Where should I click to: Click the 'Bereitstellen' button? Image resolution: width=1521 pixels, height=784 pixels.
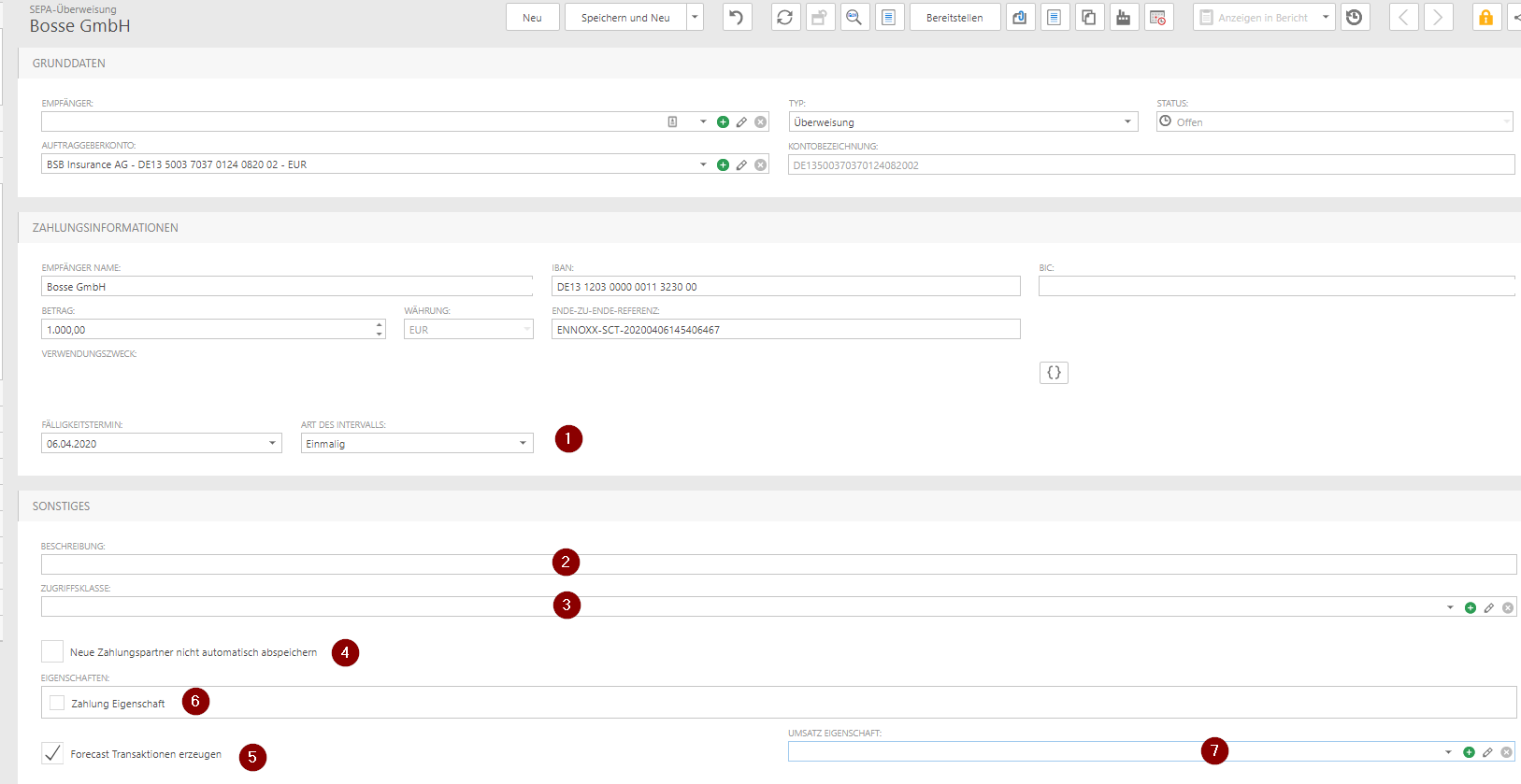pyautogui.click(x=954, y=18)
